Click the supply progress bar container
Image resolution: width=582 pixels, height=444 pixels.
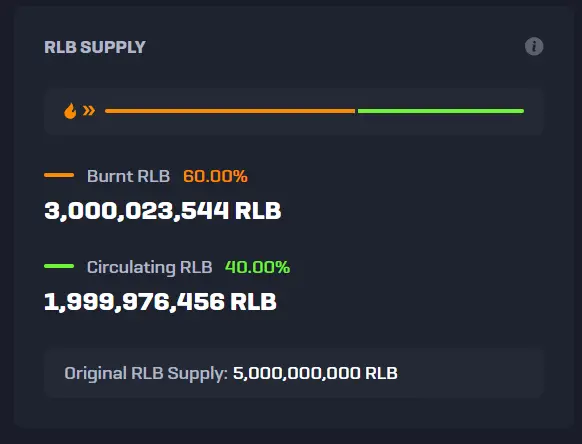[x=294, y=111]
